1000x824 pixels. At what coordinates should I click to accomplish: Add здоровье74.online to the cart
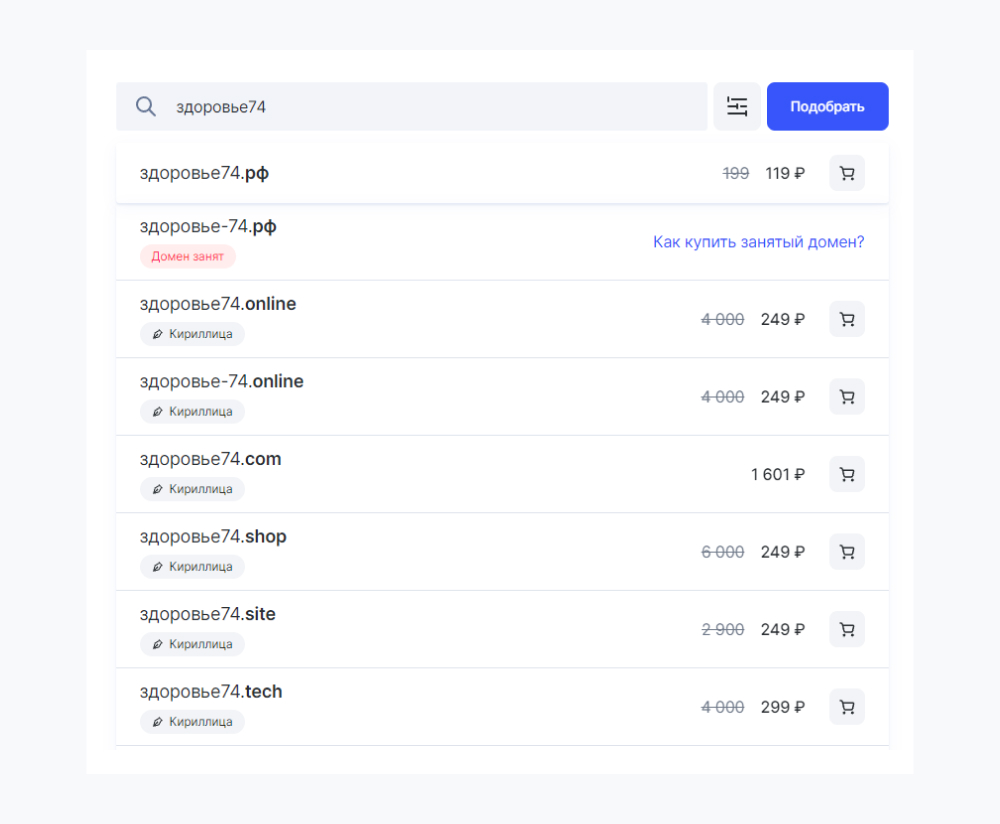coord(846,319)
